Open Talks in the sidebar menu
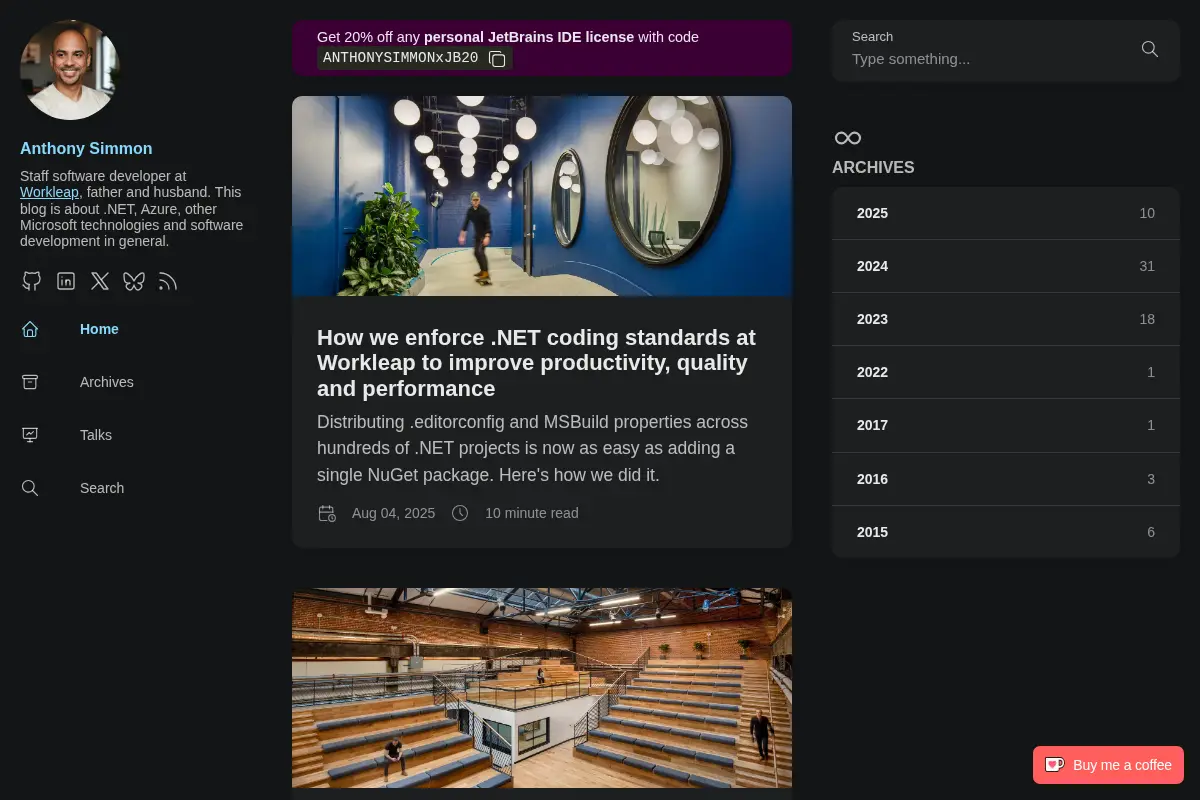Image resolution: width=1200 pixels, height=800 pixels. [x=96, y=435]
